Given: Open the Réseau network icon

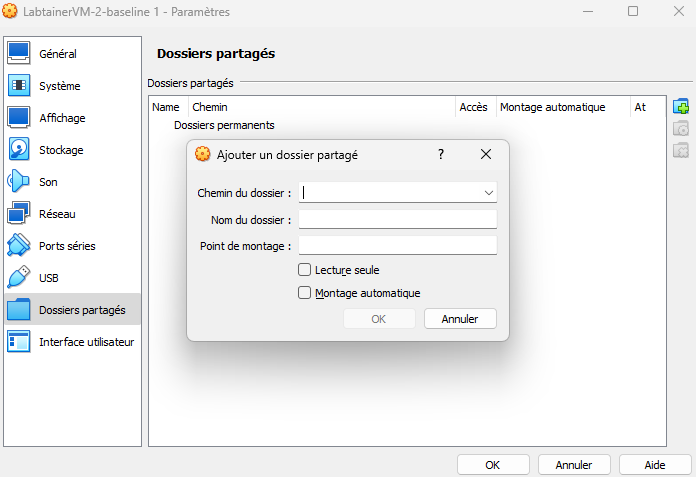Looking at the screenshot, I should click(x=19, y=214).
